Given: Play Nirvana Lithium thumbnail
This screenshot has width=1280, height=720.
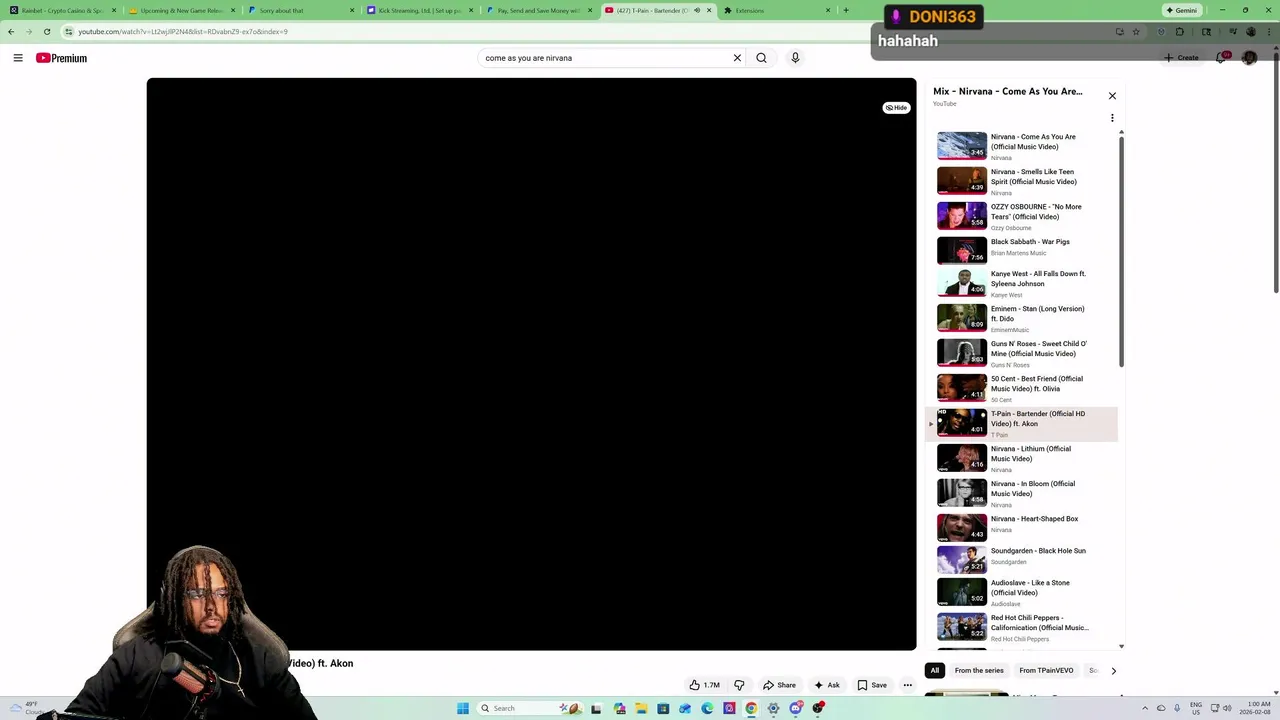Looking at the screenshot, I should point(962,458).
